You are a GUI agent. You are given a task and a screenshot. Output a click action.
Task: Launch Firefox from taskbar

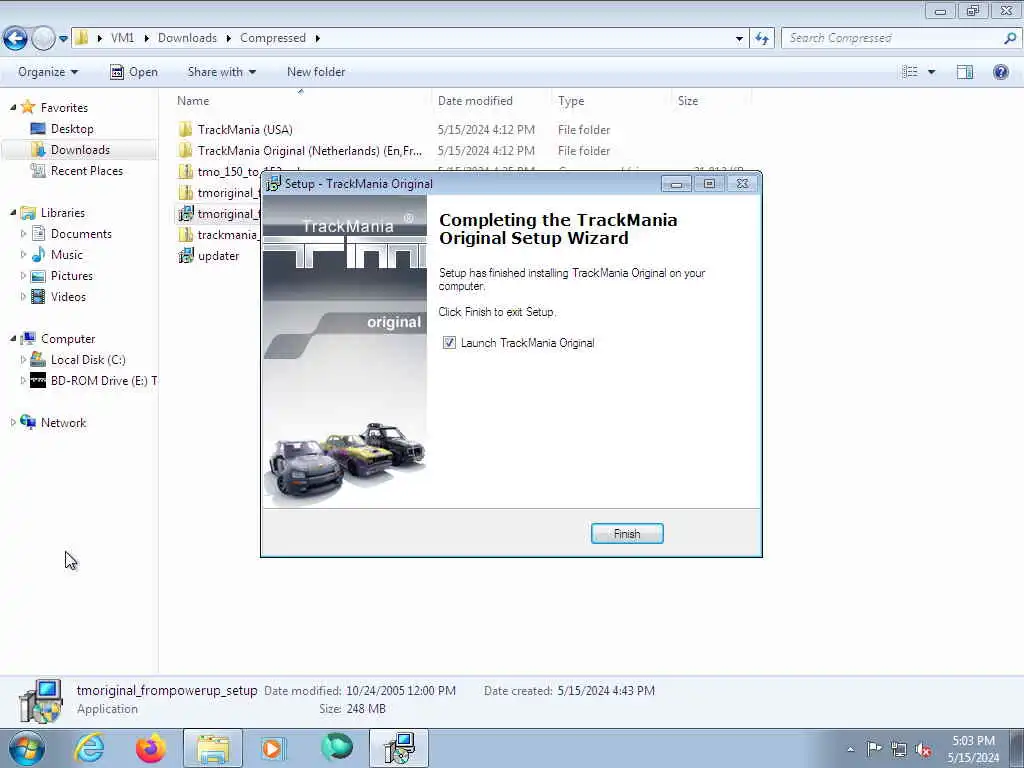[151, 748]
